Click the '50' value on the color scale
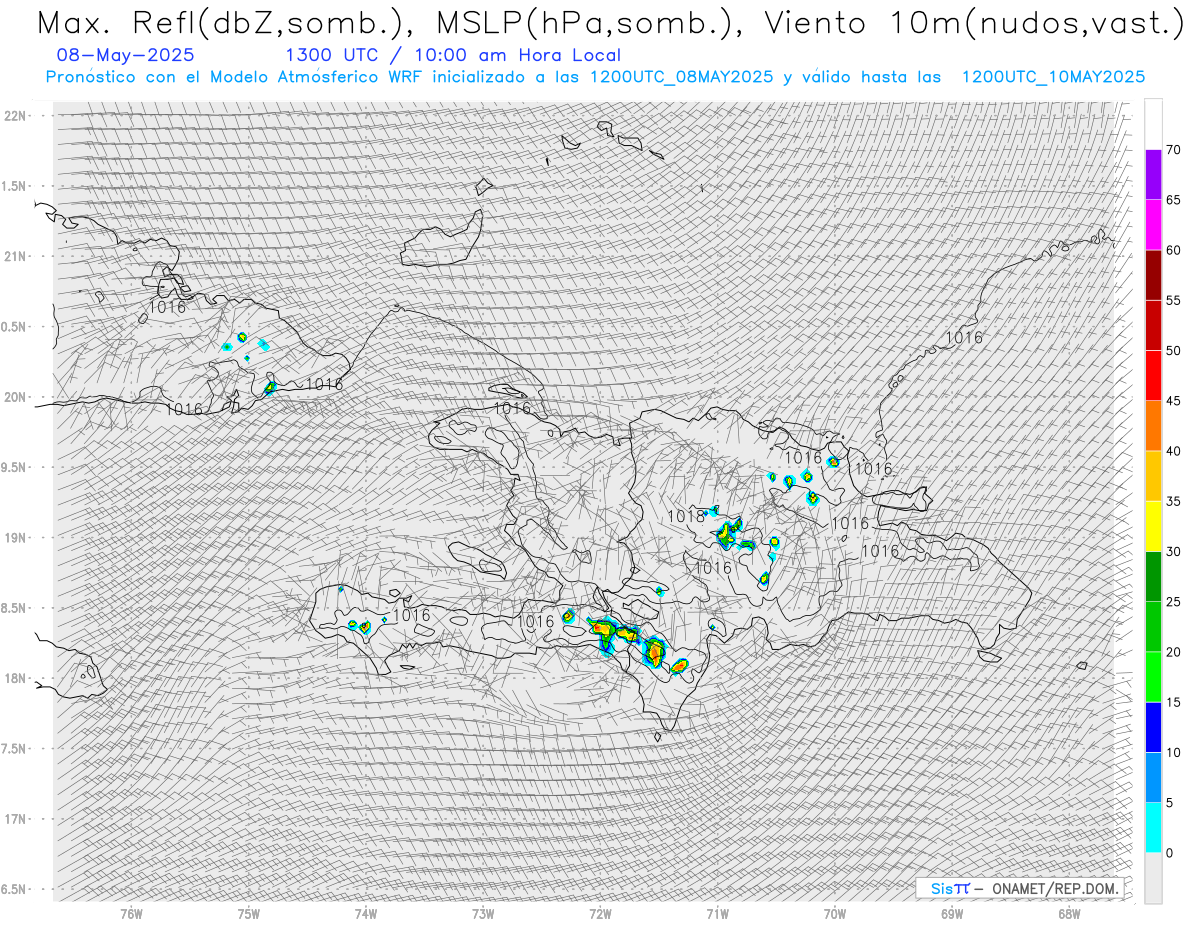The width and height of the screenshot is (1200, 927). click(1173, 351)
